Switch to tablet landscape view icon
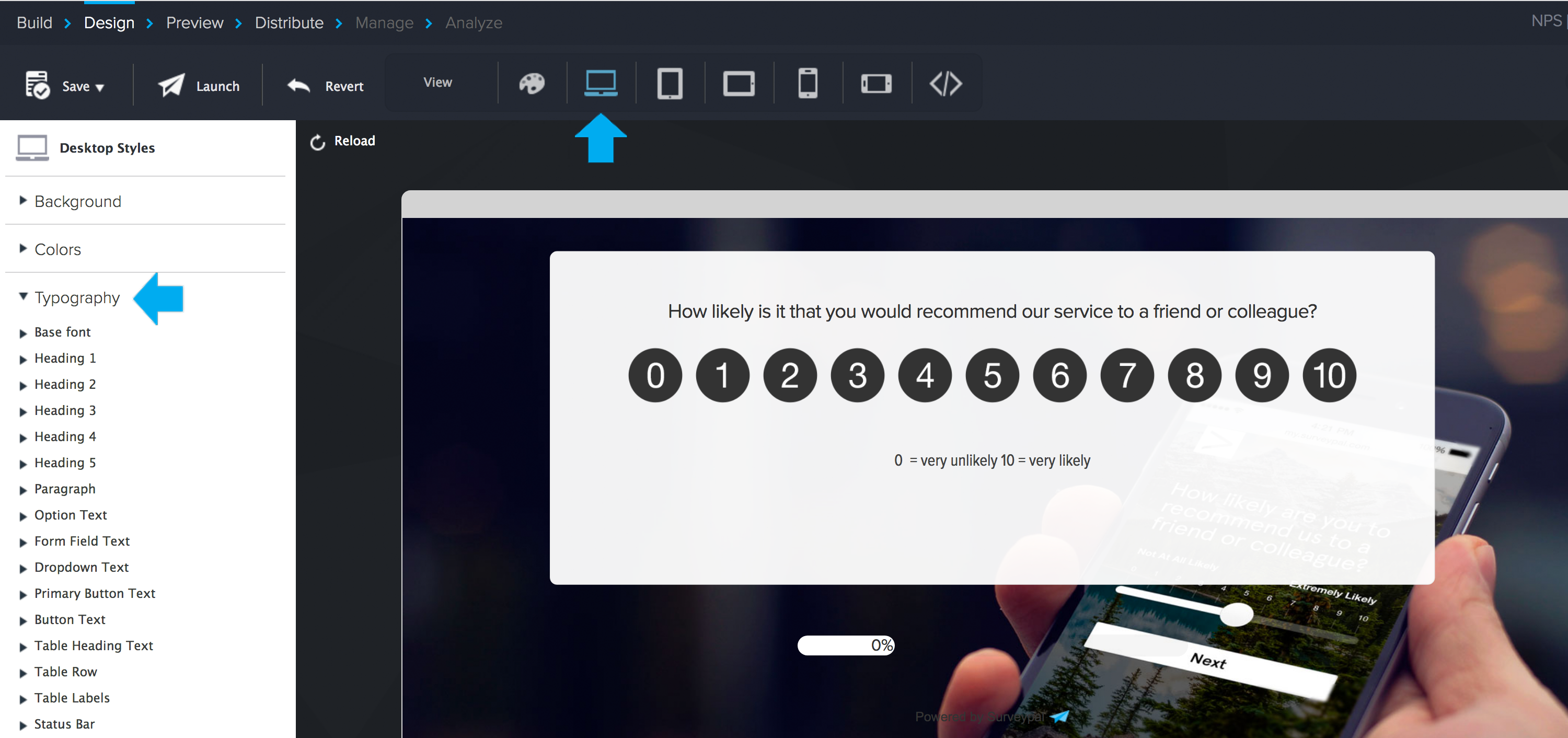This screenshot has height=738, width=1568. (739, 84)
